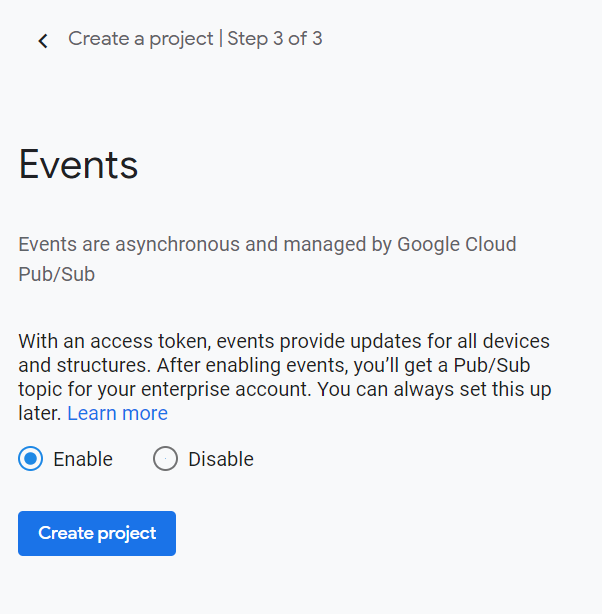Open the Learn more link
602x614 pixels.
click(117, 413)
